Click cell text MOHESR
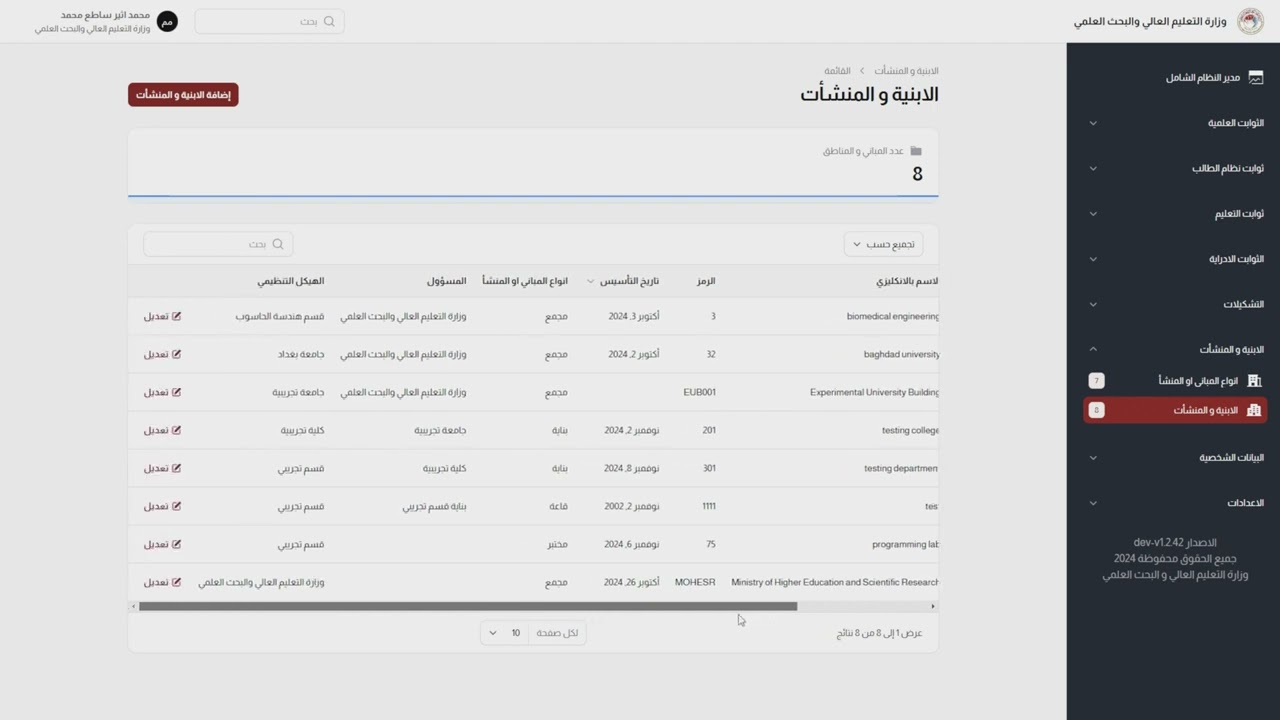This screenshot has height=720, width=1280. (x=695, y=582)
